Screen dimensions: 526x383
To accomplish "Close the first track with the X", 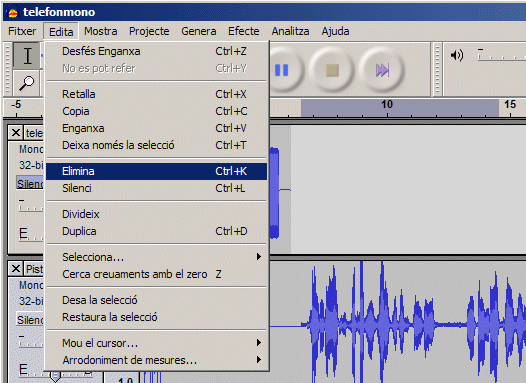I will [x=16, y=133].
